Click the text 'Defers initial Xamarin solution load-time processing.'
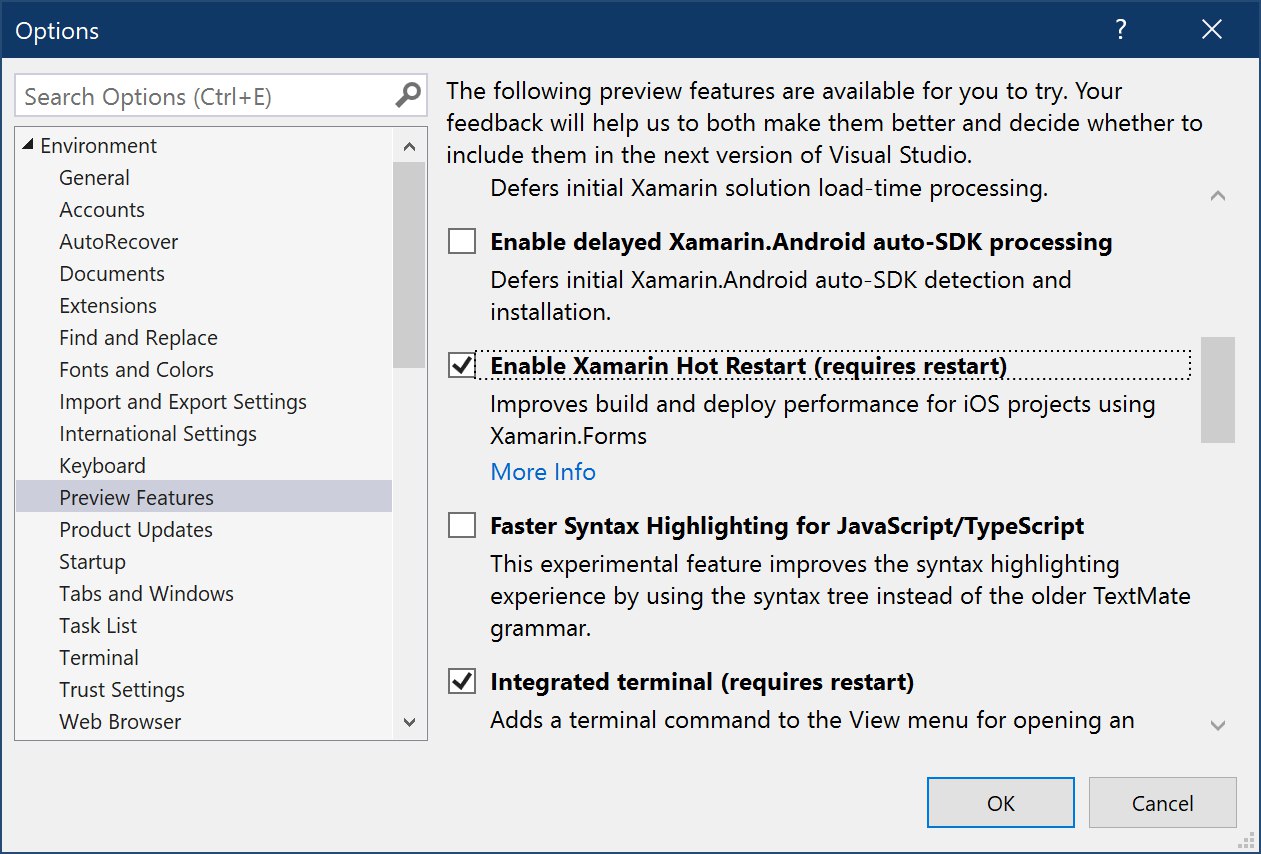The width and height of the screenshot is (1261, 854). [769, 188]
